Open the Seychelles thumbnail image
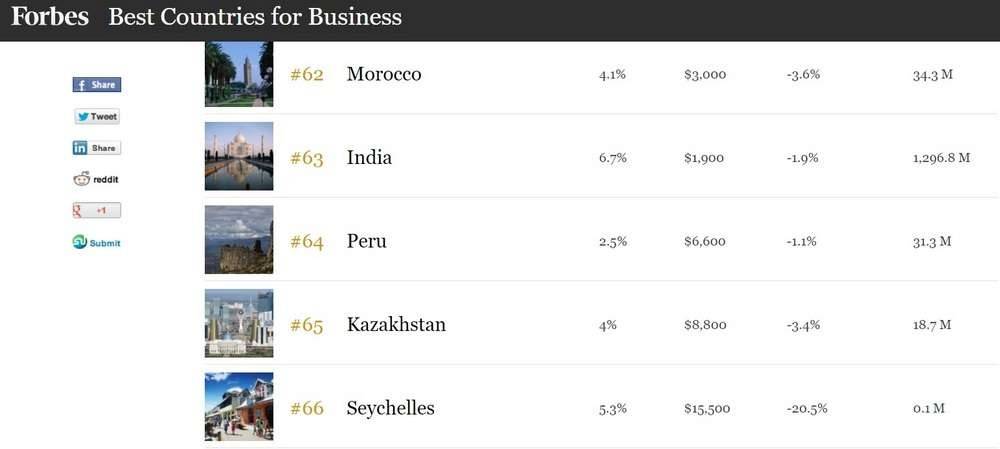 click(x=239, y=406)
